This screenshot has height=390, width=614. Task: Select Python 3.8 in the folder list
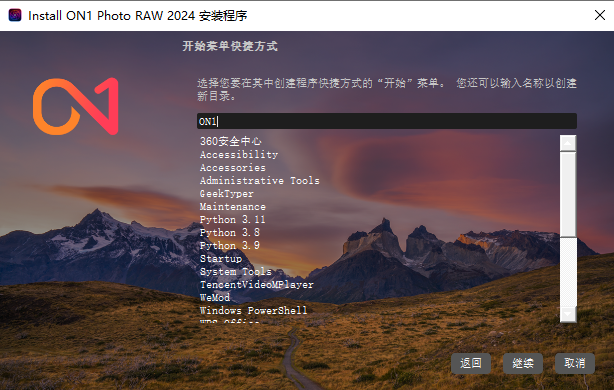click(x=229, y=233)
